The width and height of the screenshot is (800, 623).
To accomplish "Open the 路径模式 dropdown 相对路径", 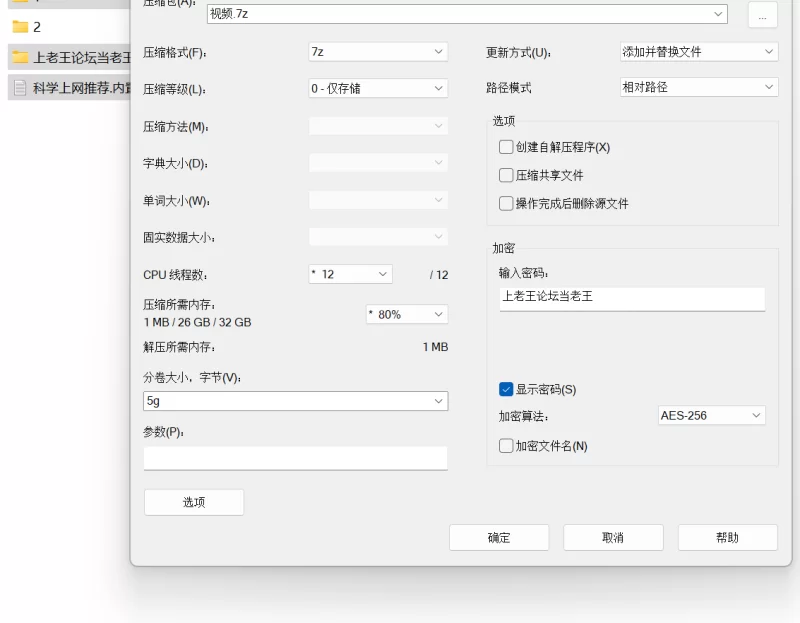I will pos(699,87).
